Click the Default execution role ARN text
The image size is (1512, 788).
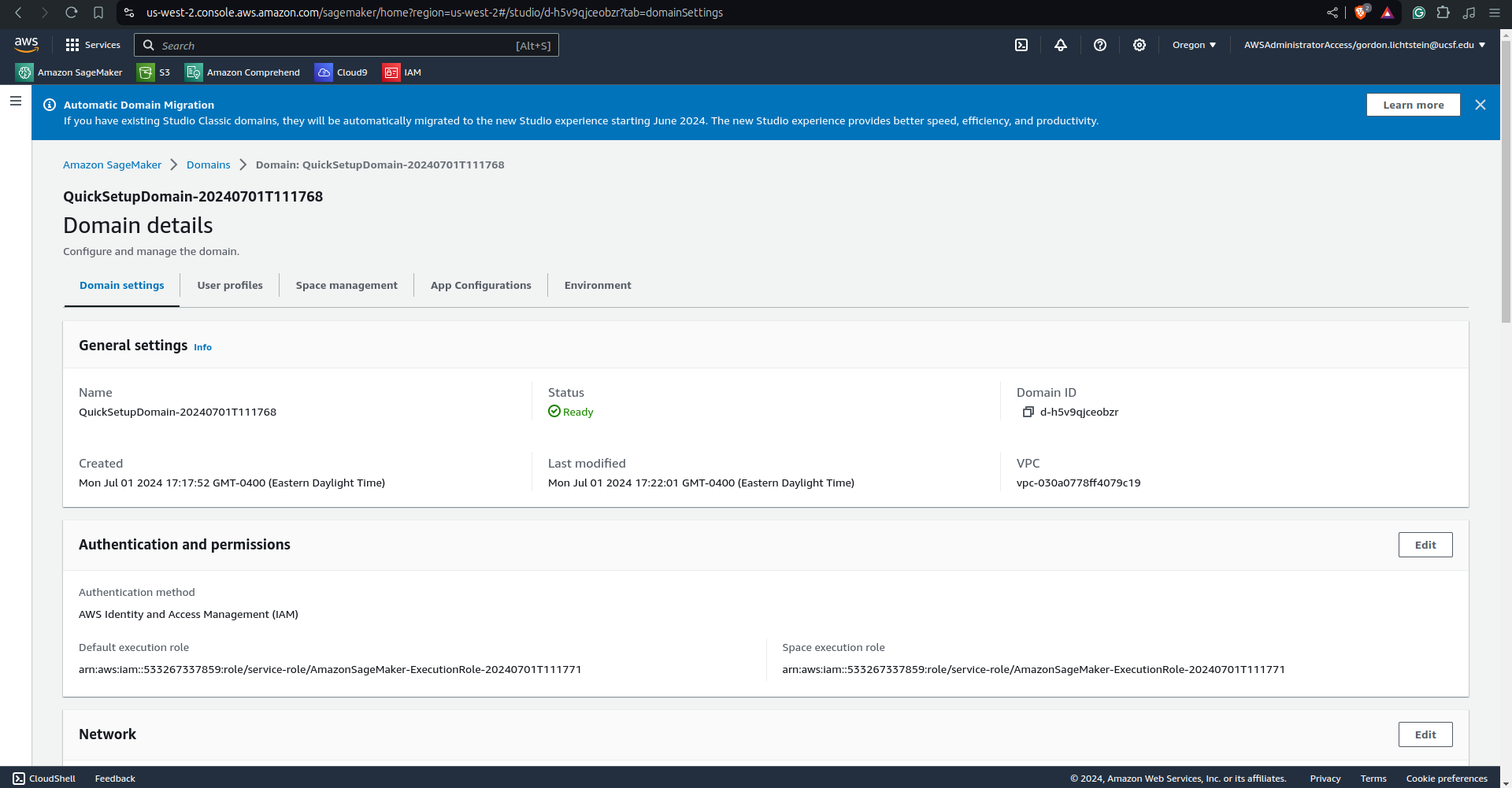tap(330, 669)
